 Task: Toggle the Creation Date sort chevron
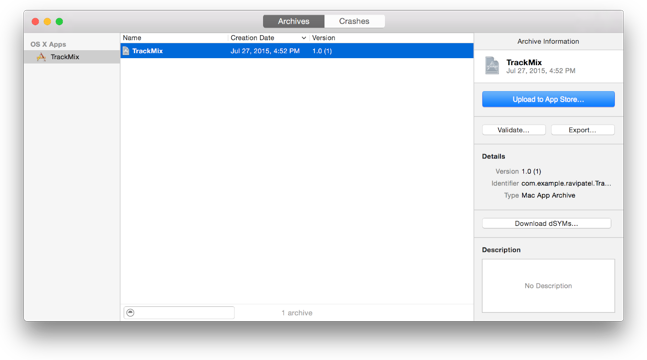click(x=304, y=38)
